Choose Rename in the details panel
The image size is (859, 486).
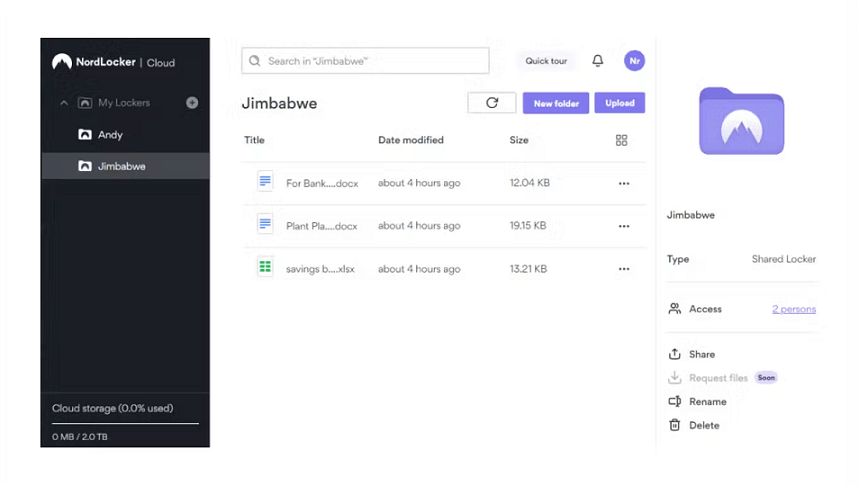707,401
